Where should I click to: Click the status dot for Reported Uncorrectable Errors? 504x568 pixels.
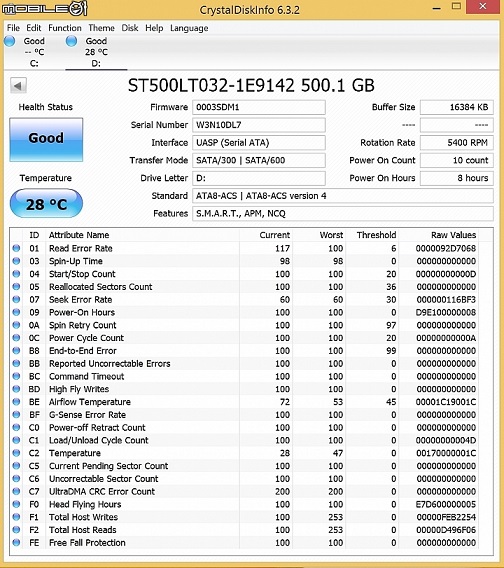click(16, 363)
